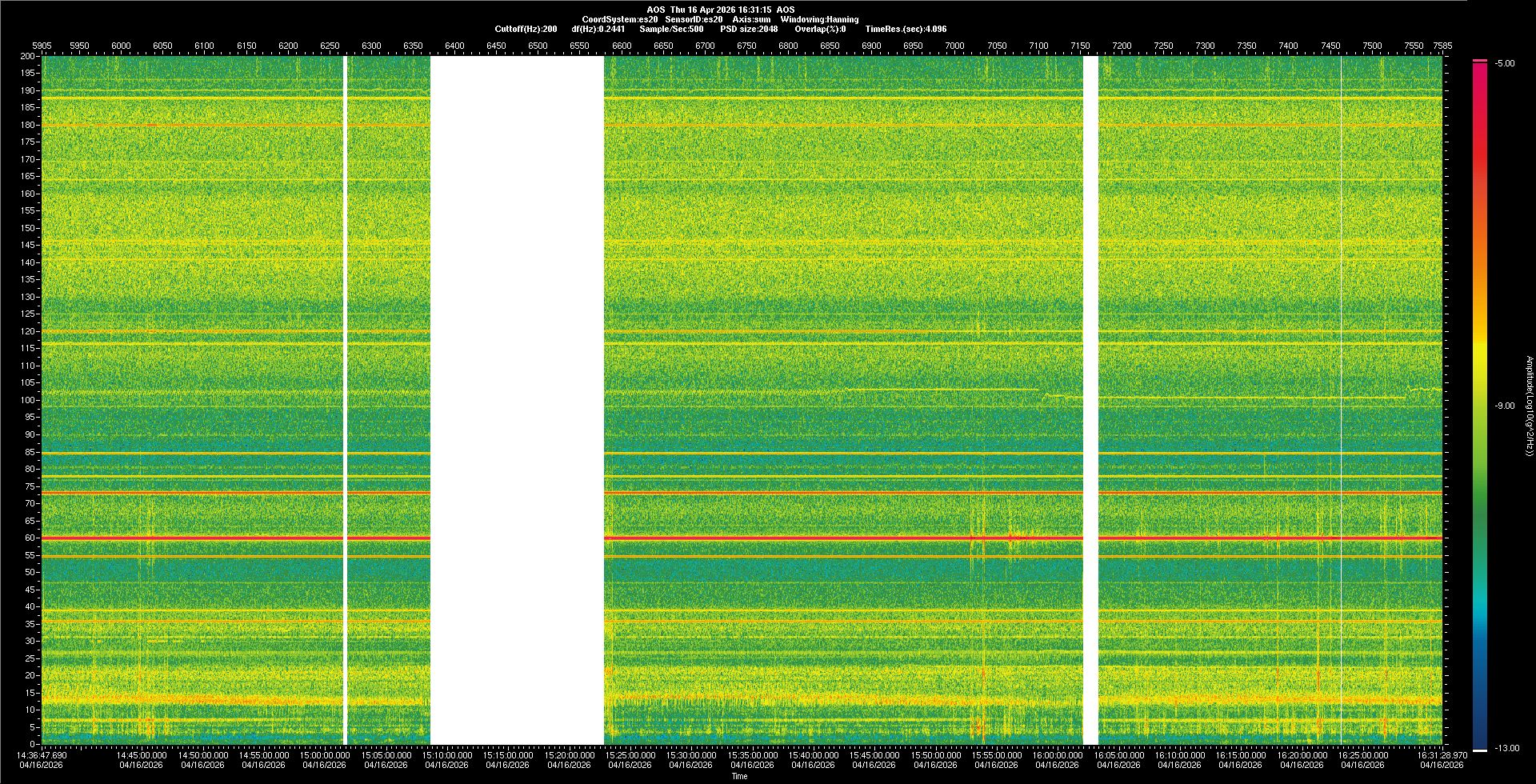Click the red -5.00 marker atop the color bar
The height and width of the screenshot is (784, 1536).
[x=1480, y=61]
